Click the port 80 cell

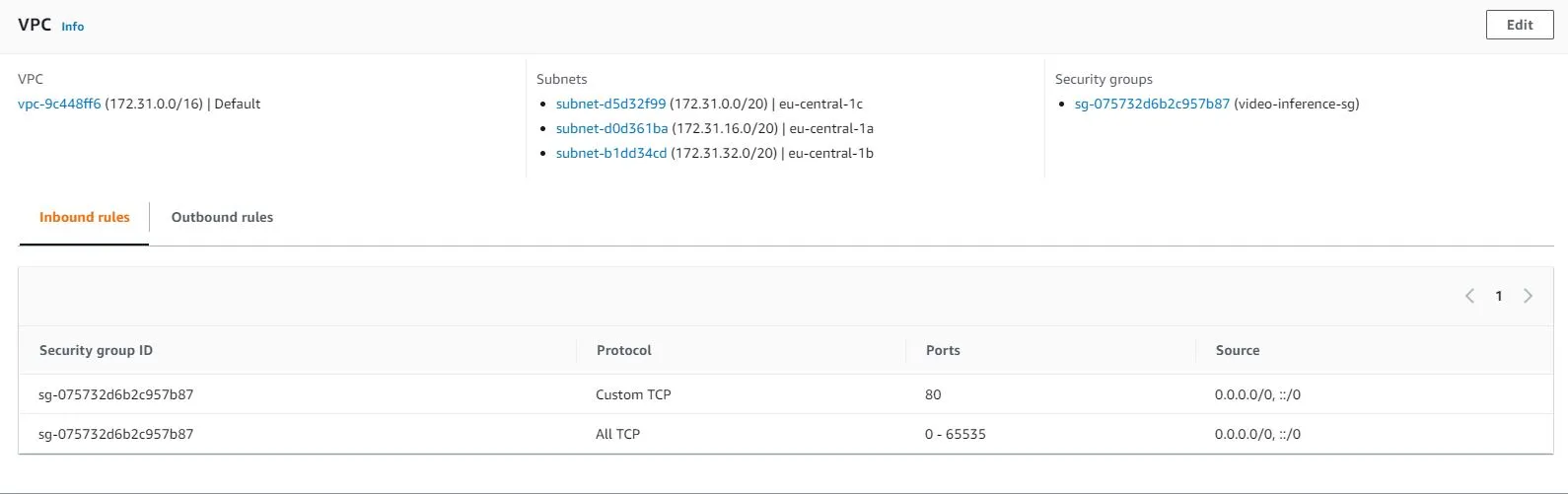pyautogui.click(x=933, y=394)
